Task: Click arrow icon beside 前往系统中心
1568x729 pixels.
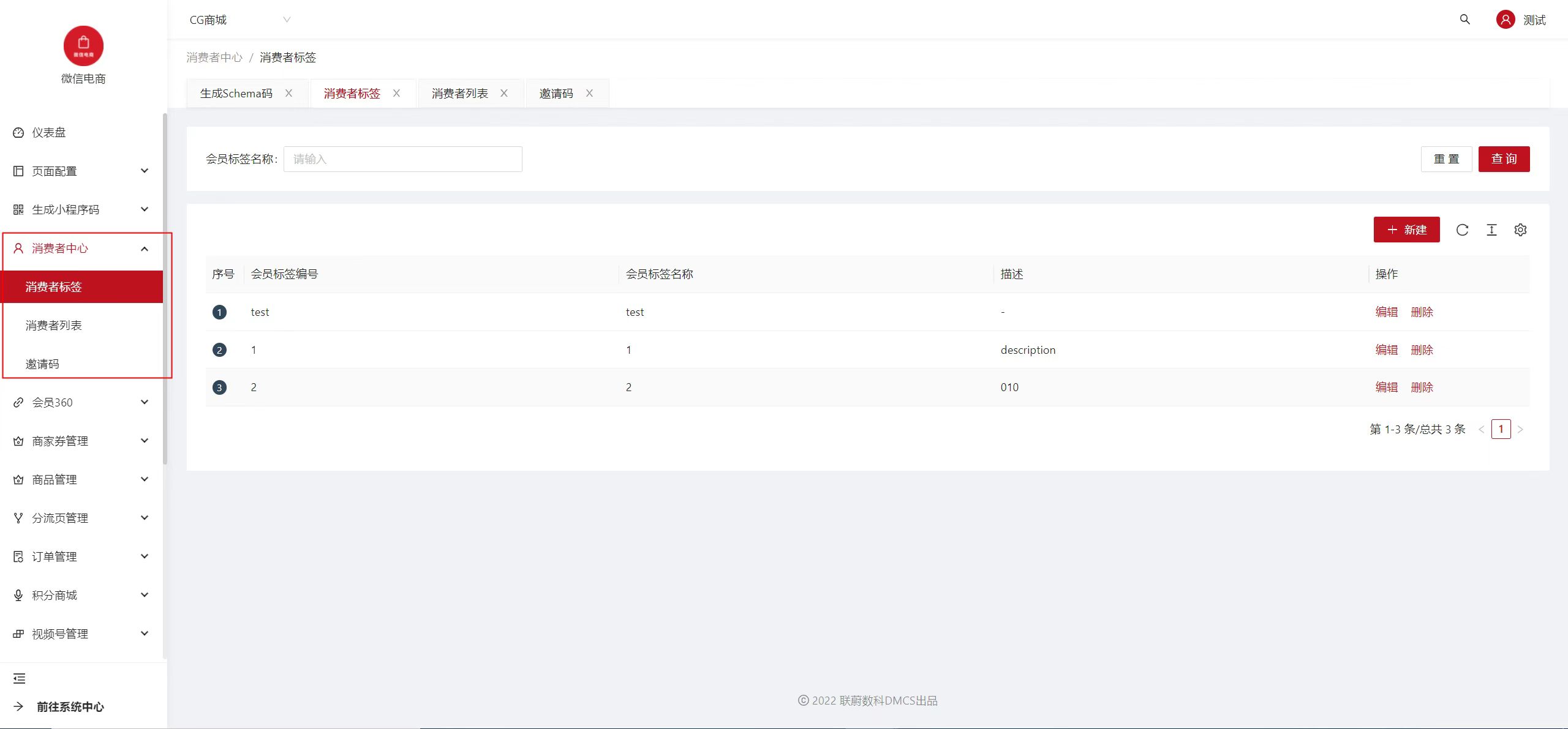Action: pyautogui.click(x=18, y=706)
